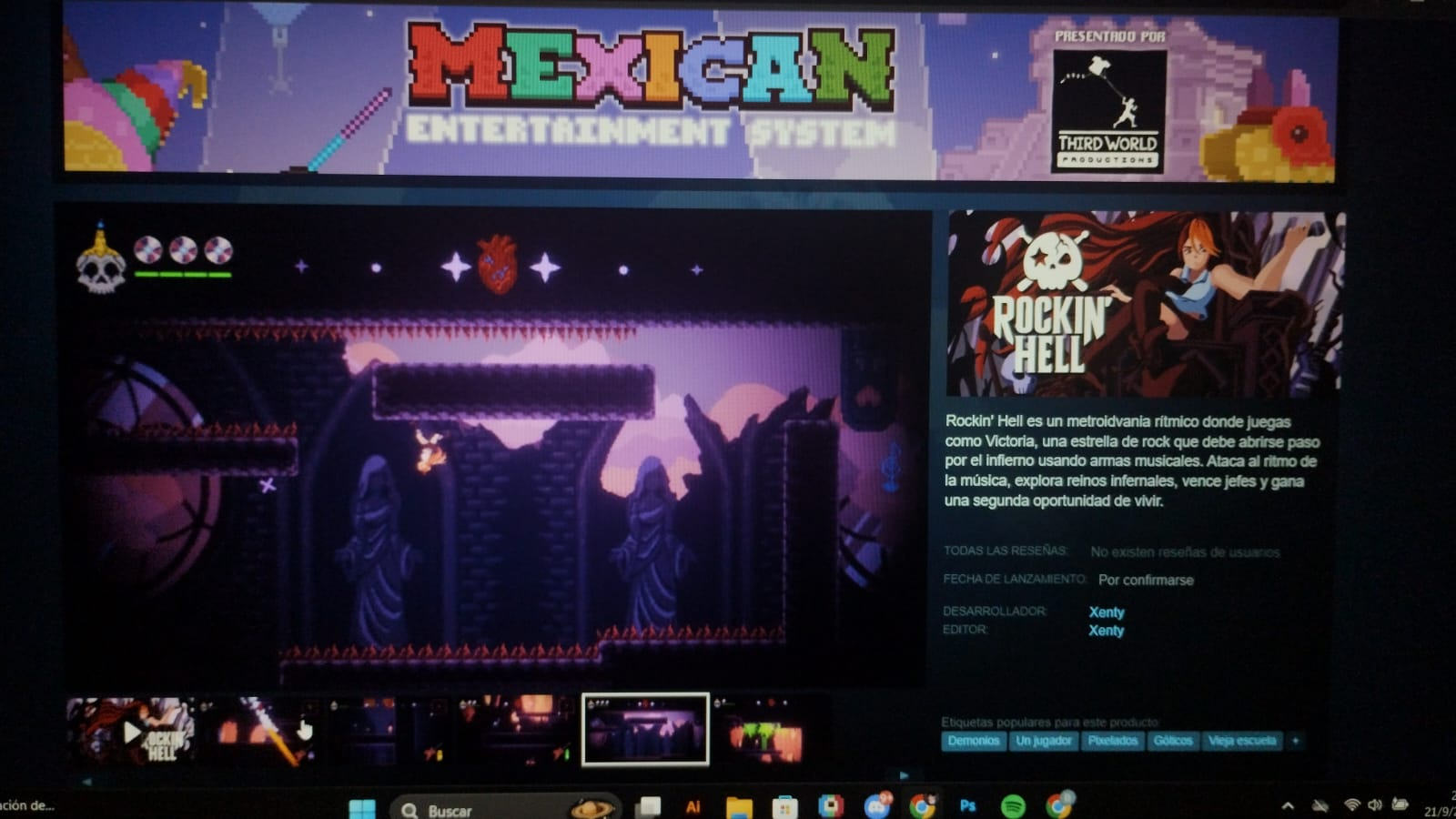Click the plus button to add tags
1456x819 pixels.
pos(1296,741)
